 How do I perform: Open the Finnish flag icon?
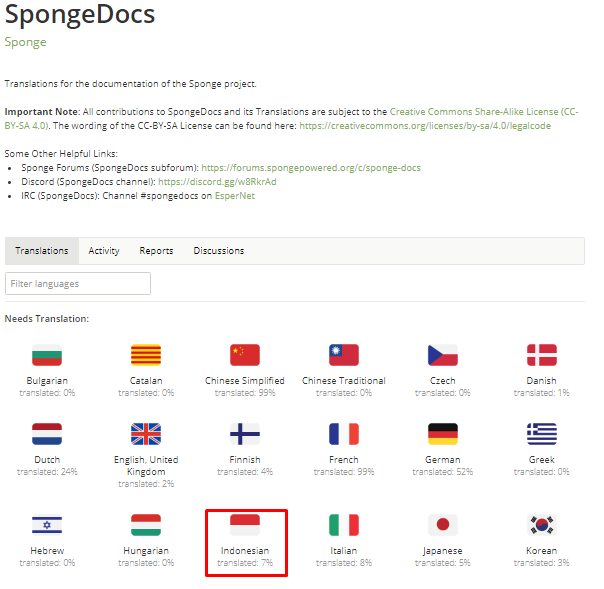[245, 434]
